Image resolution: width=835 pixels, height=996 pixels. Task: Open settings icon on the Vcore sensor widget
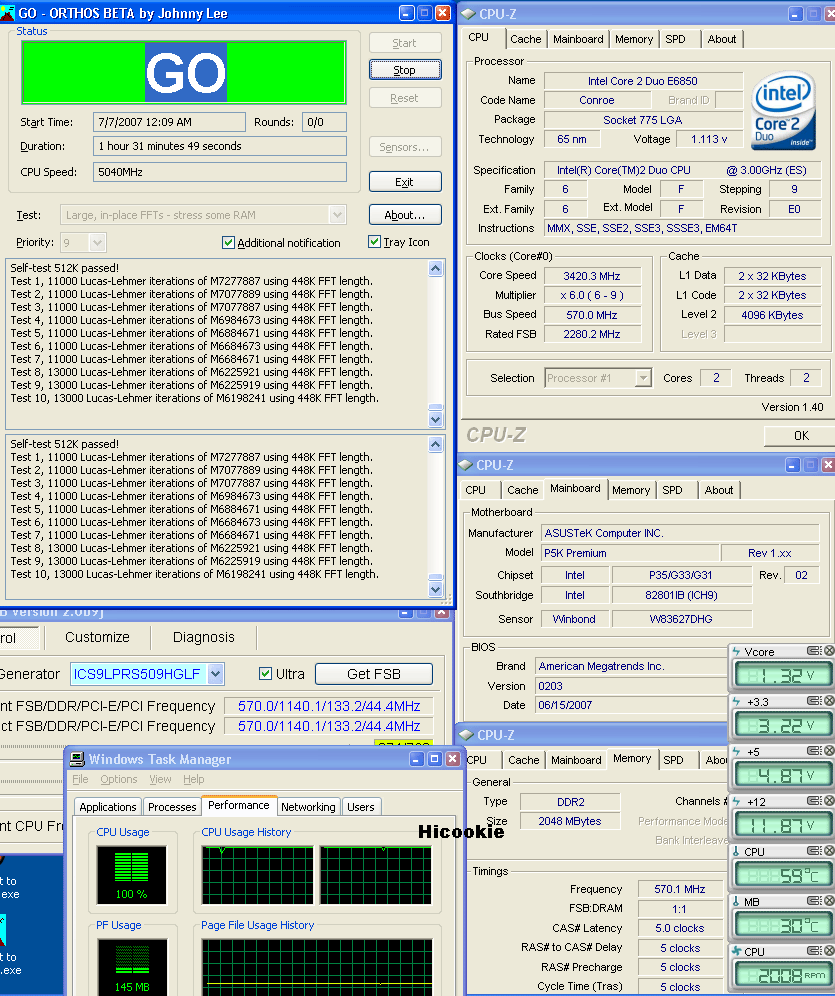[x=815, y=652]
